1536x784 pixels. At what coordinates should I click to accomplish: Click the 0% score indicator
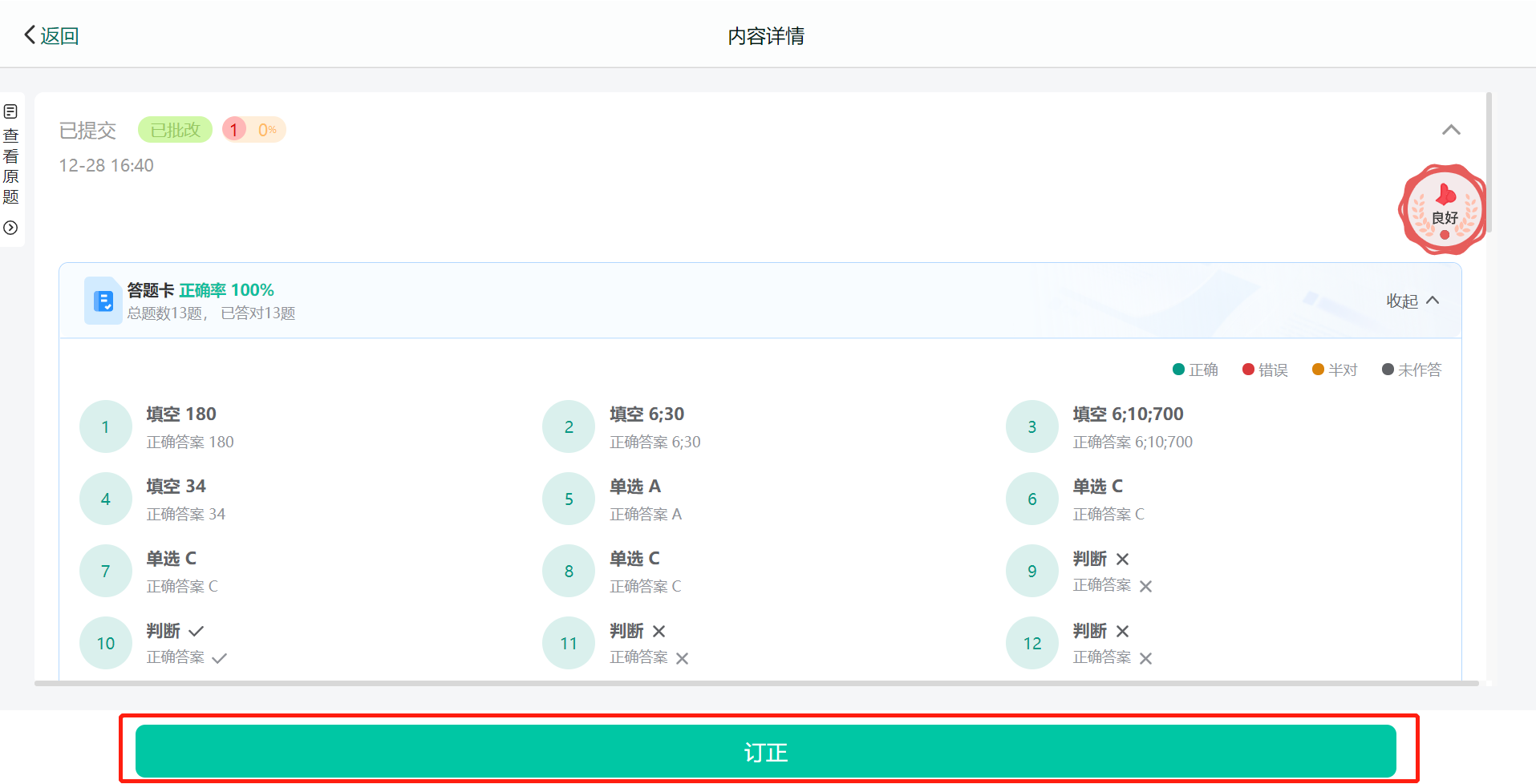tap(267, 130)
